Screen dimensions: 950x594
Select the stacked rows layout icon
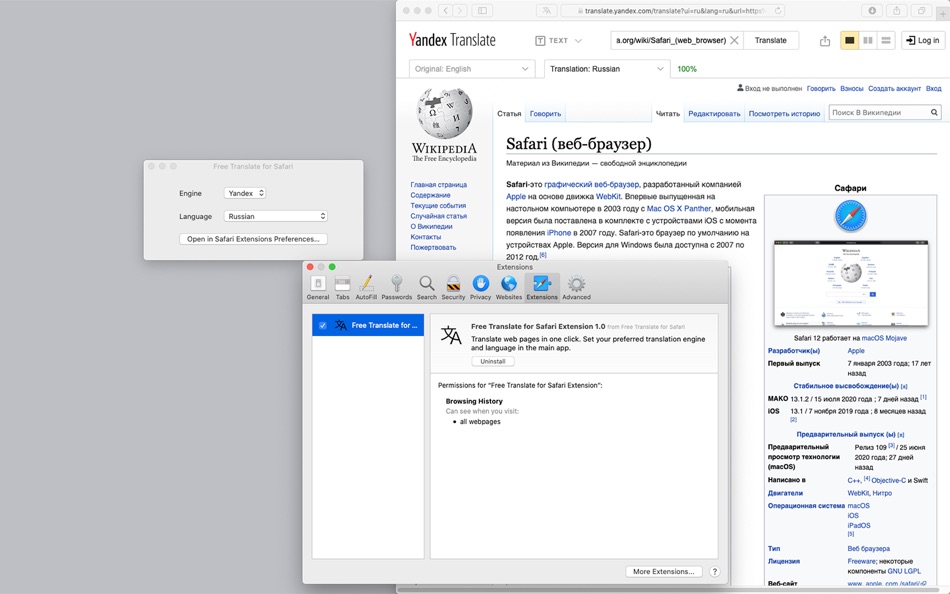(886, 41)
